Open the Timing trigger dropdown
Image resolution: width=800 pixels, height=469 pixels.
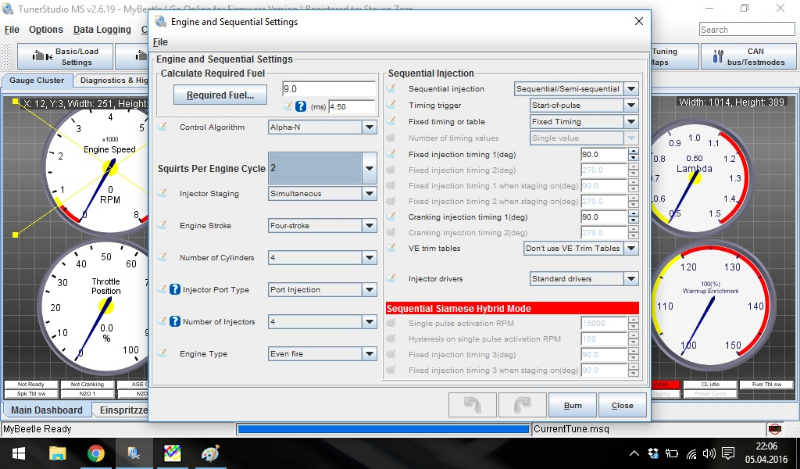click(631, 105)
